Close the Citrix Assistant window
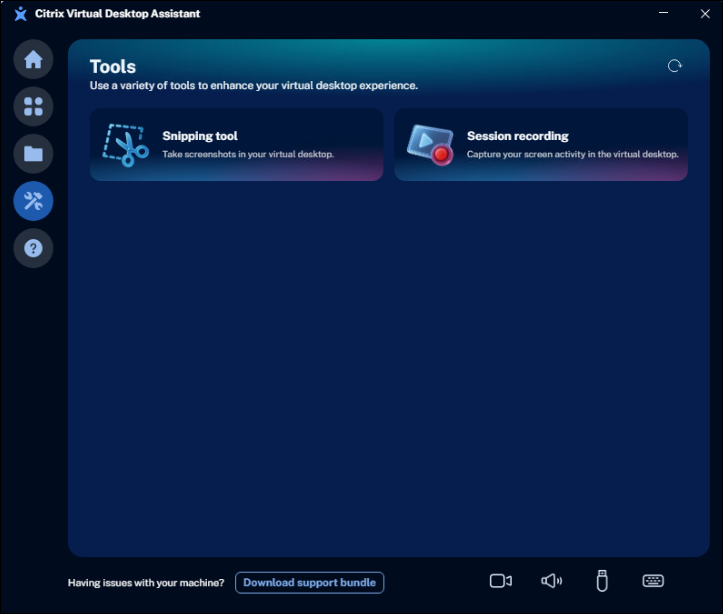The height and width of the screenshot is (614, 723). point(705,14)
